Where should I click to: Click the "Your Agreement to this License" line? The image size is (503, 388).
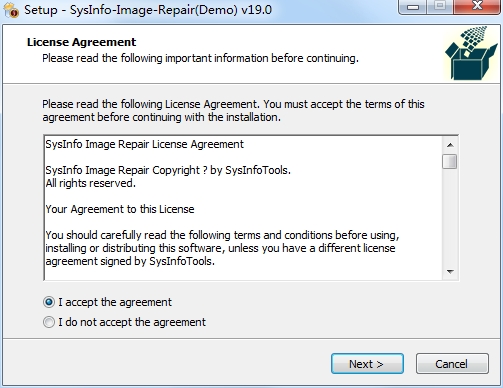(120, 209)
